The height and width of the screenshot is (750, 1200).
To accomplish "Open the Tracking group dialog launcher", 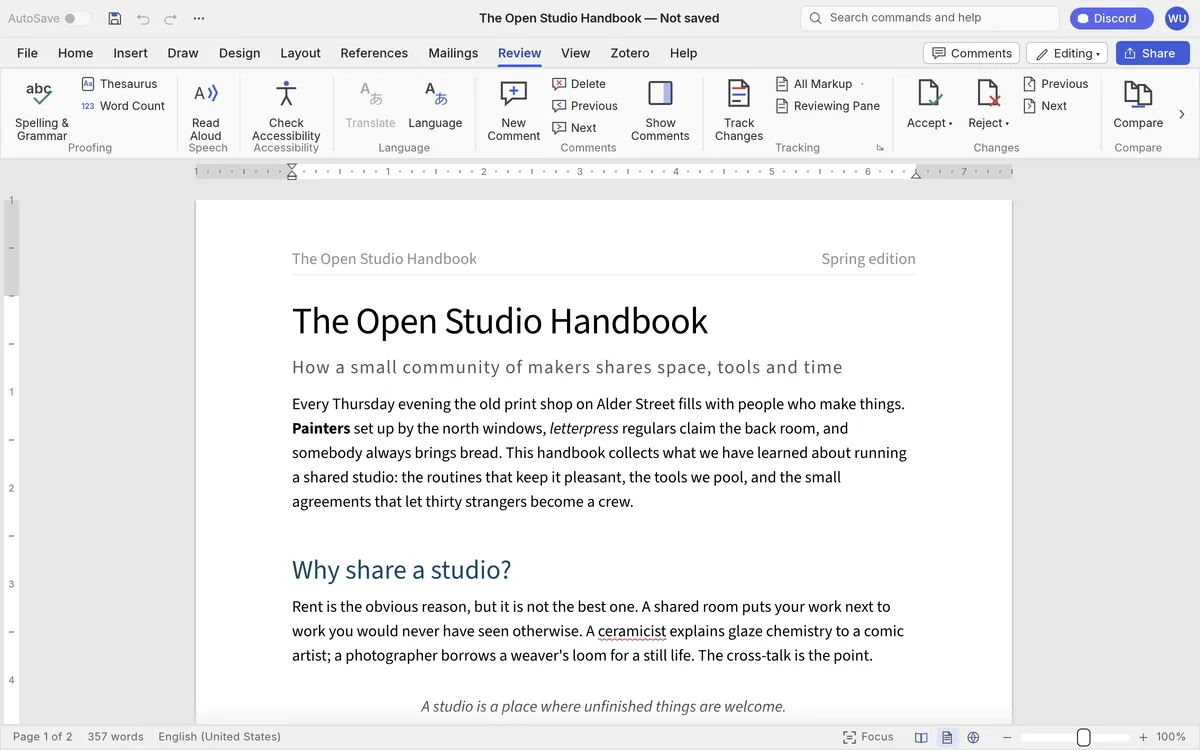I will (880, 148).
